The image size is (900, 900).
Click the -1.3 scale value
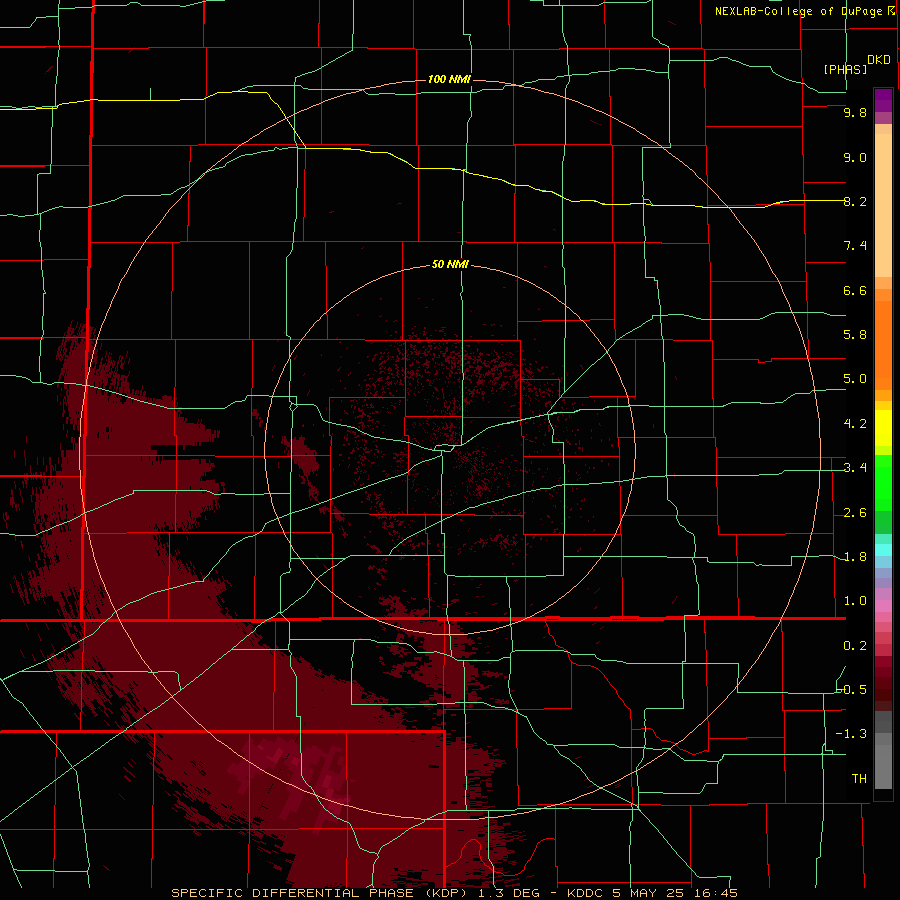pyautogui.click(x=852, y=734)
